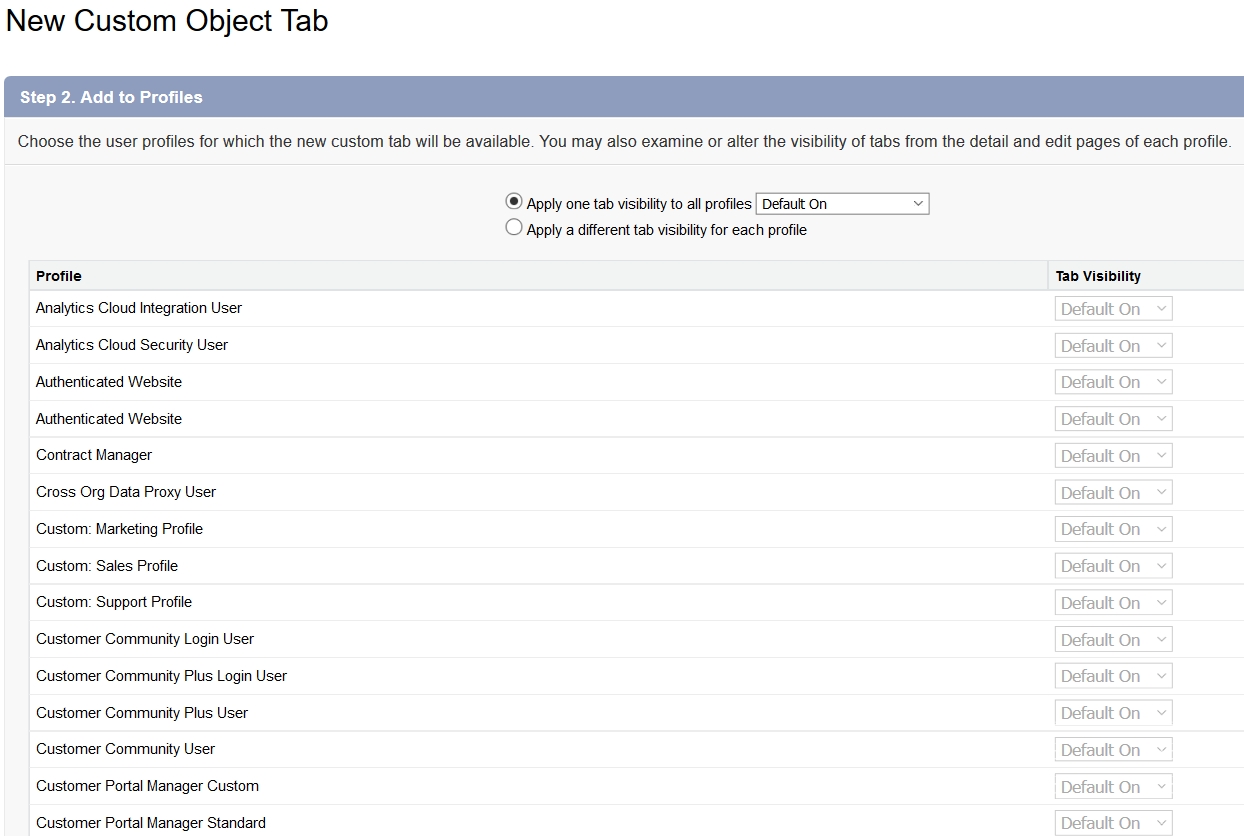Open the Default On dropdown beside the radio options
This screenshot has height=836, width=1244.
pos(842,204)
